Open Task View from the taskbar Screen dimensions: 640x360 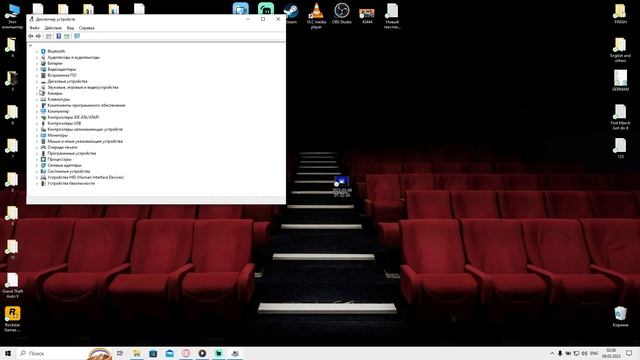pos(120,353)
